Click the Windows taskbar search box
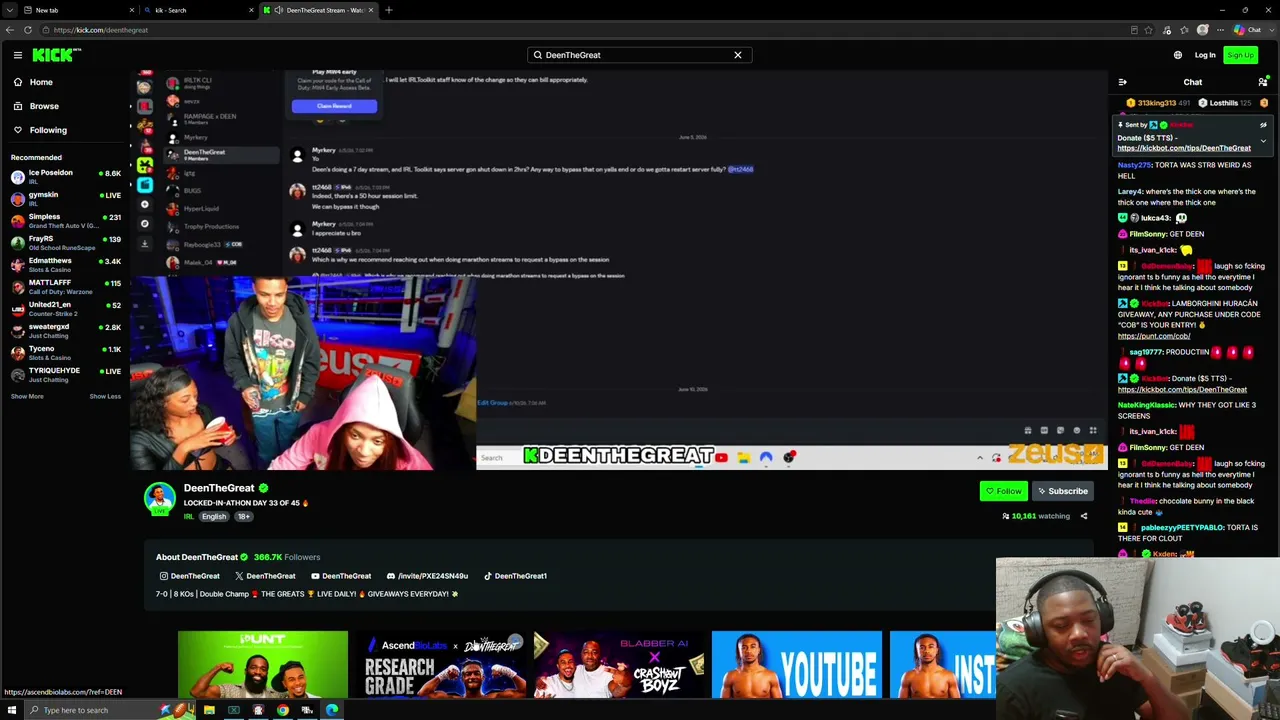The image size is (1280, 720). pyautogui.click(x=110, y=710)
